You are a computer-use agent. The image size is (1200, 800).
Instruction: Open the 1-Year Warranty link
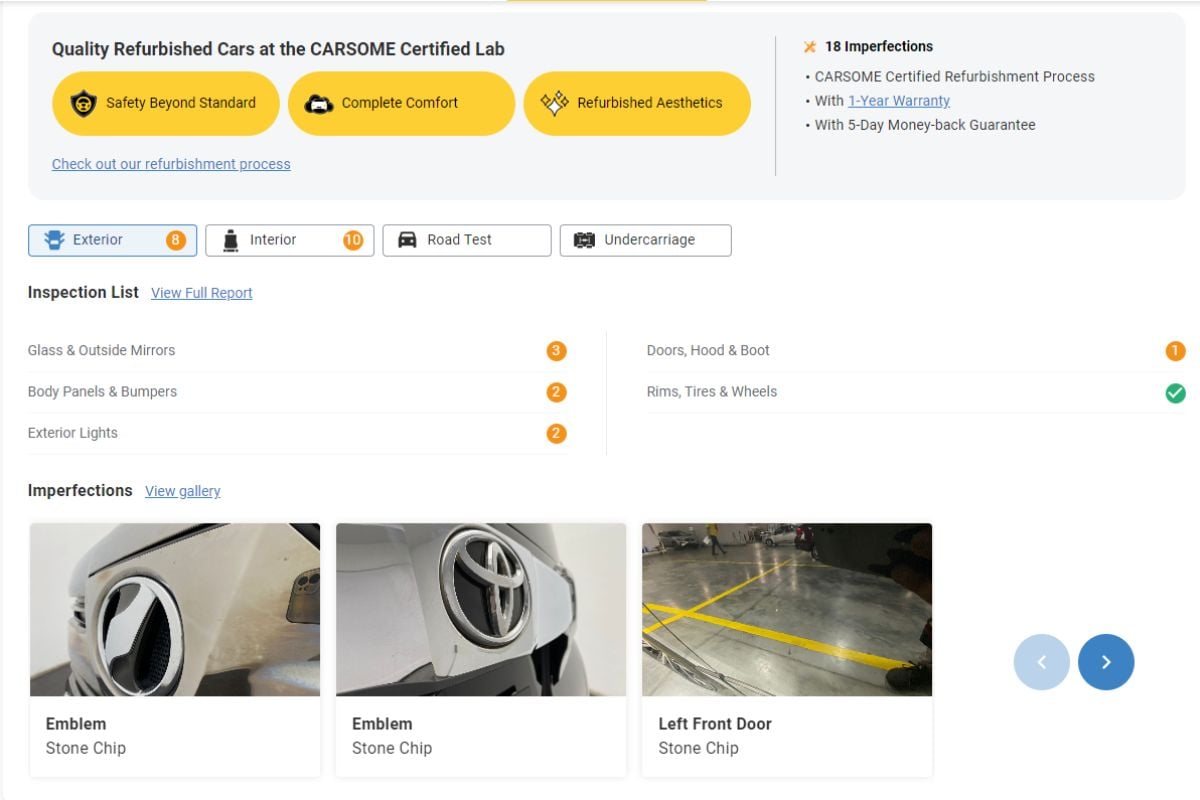898,100
